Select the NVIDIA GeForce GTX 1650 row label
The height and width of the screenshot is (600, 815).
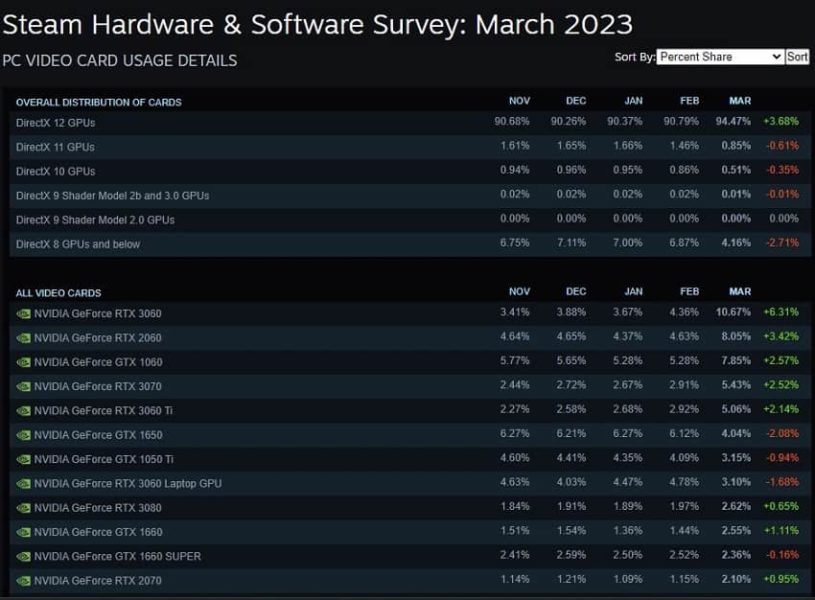coord(98,435)
